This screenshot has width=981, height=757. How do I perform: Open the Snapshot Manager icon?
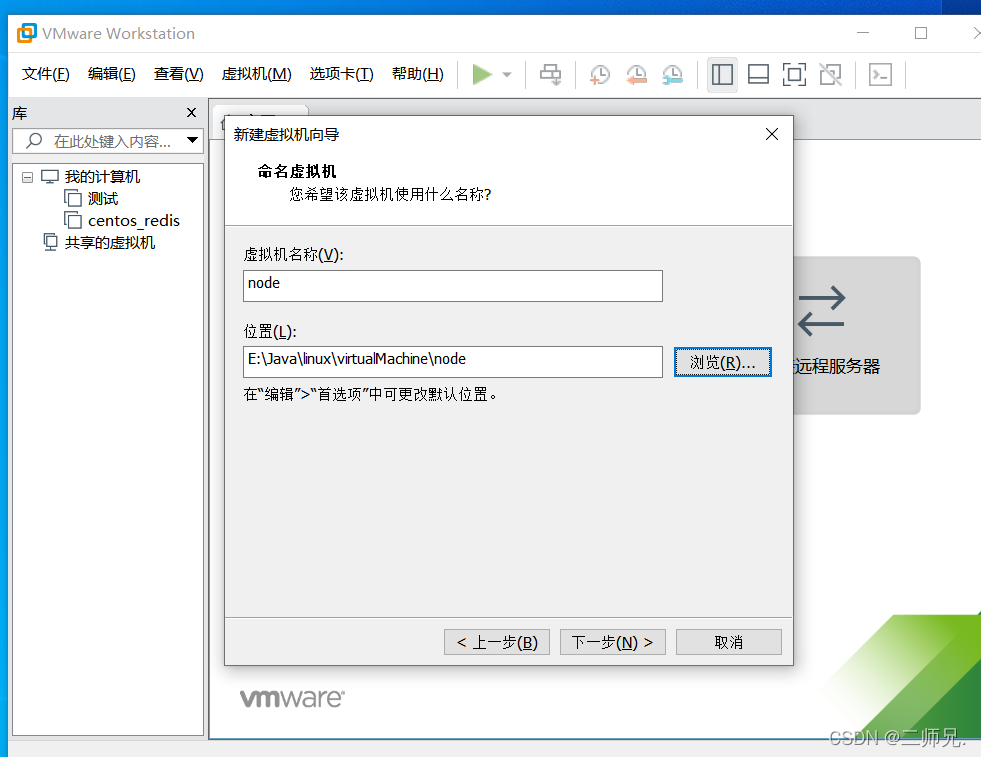[672, 74]
